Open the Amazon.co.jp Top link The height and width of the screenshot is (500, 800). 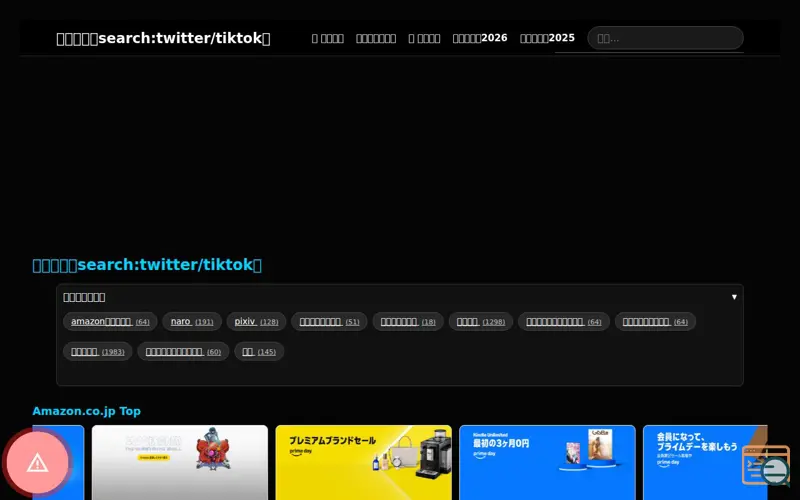86,411
